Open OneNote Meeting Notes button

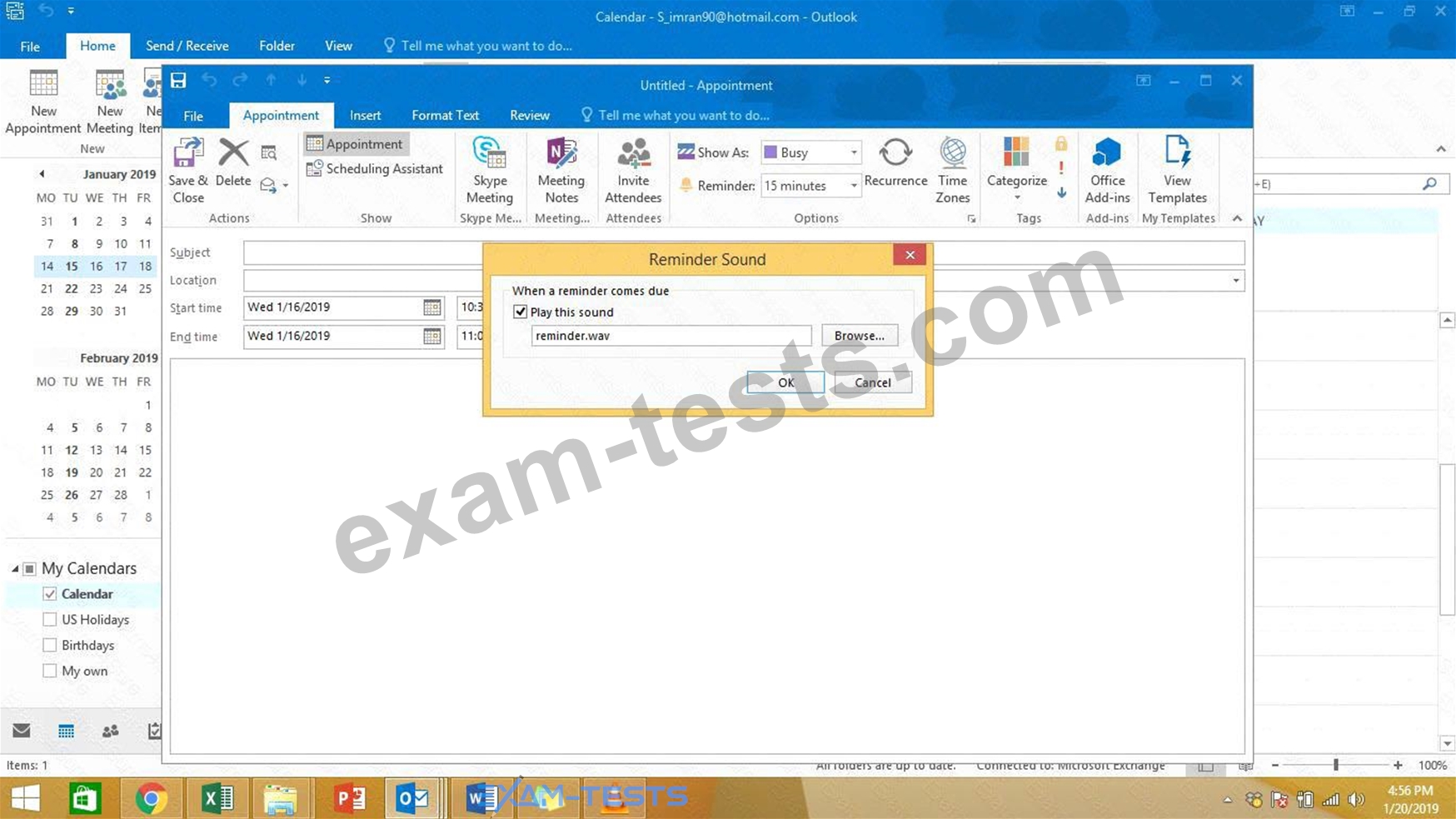pos(561,171)
